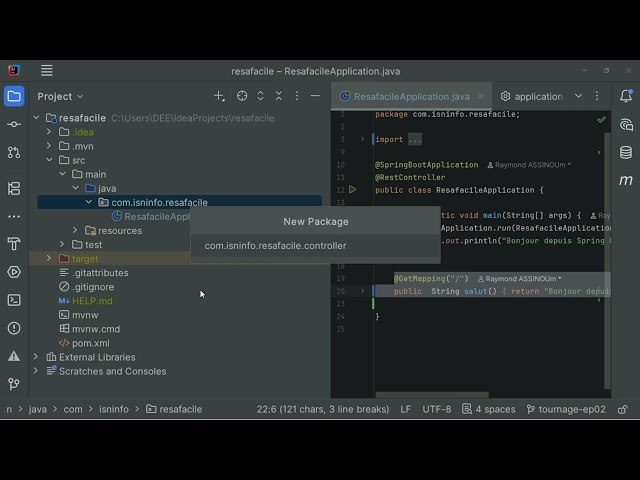Click the New File or Directory plus icon
Screen dimensions: 640x480
coord(219,96)
